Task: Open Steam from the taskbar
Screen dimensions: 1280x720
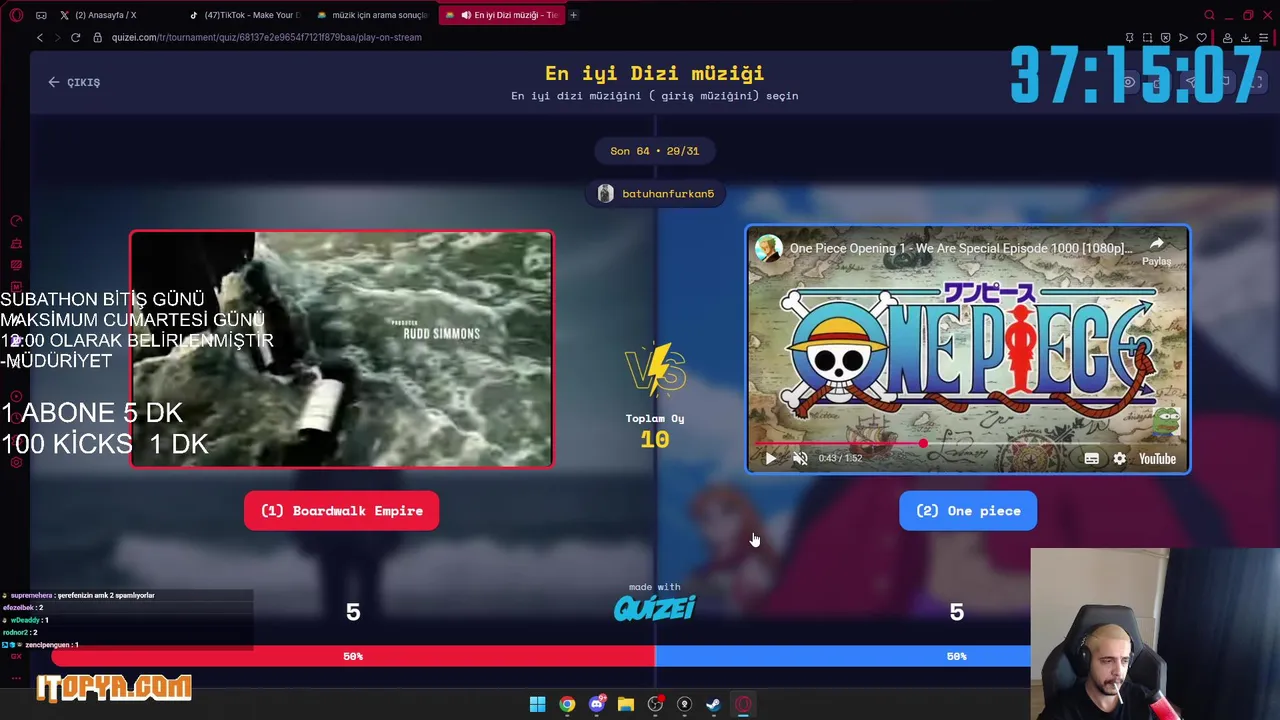Action: tap(713, 704)
